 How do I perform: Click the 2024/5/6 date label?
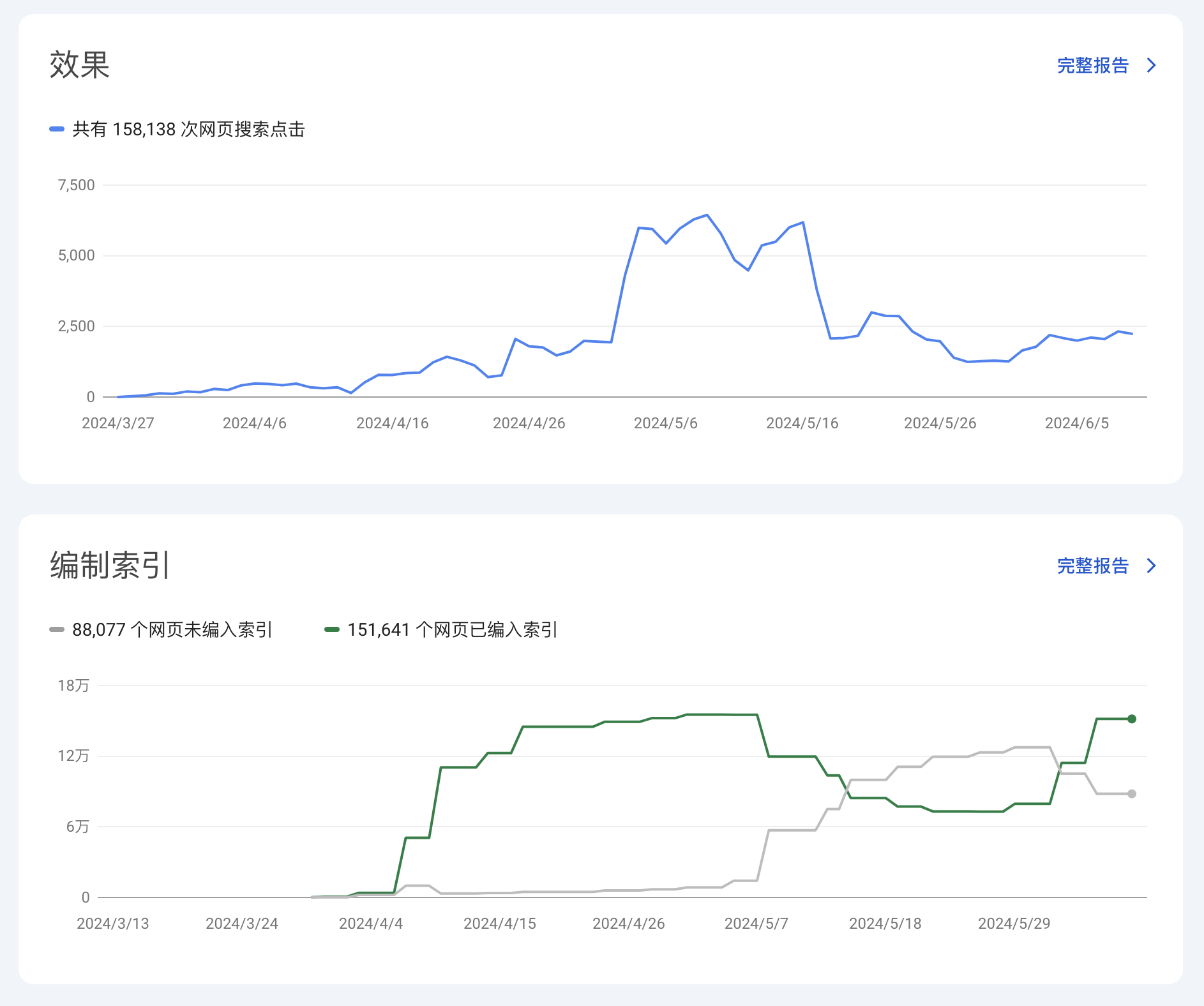[666, 423]
